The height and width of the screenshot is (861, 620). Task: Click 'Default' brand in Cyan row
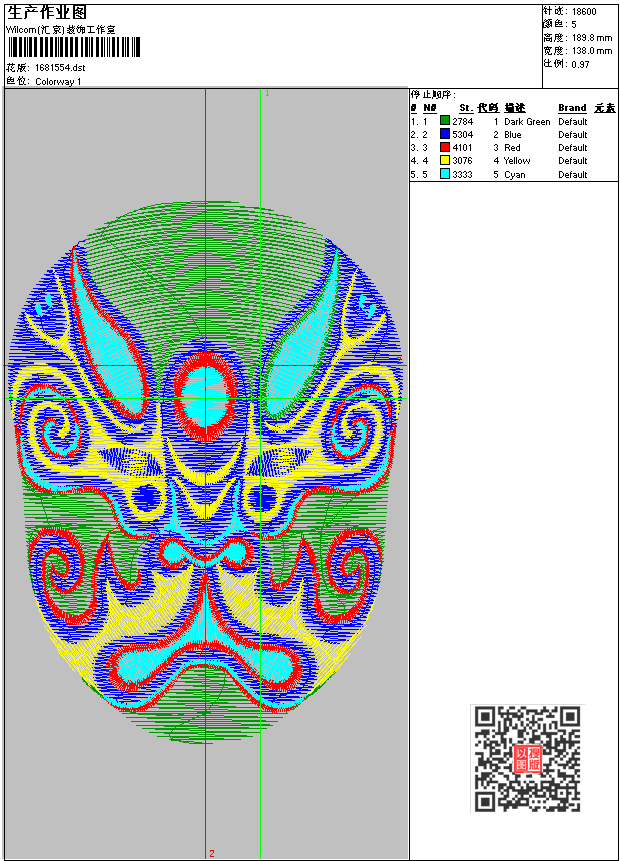pyautogui.click(x=573, y=175)
